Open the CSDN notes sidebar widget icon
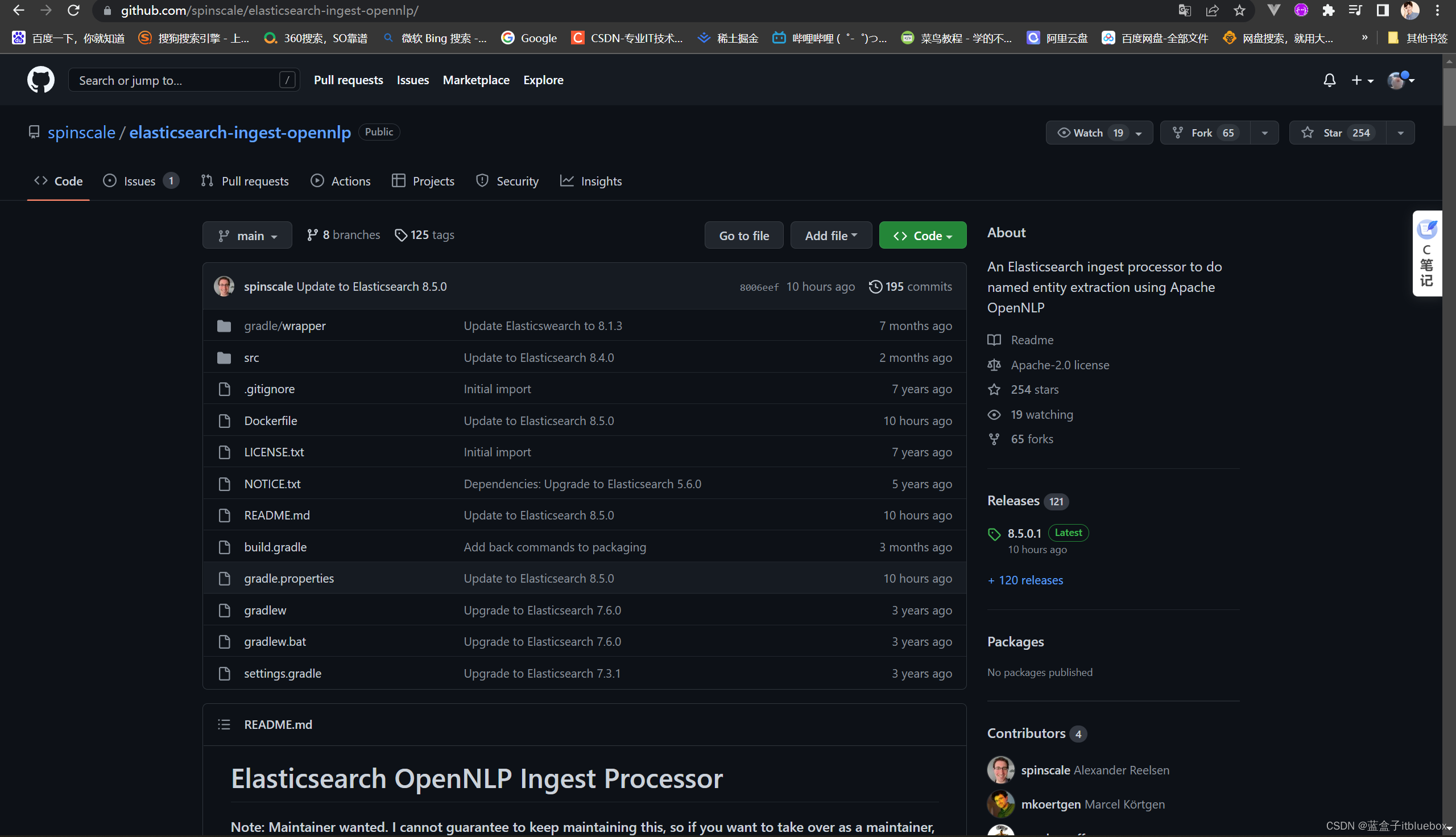1456x837 pixels. pyautogui.click(x=1427, y=230)
